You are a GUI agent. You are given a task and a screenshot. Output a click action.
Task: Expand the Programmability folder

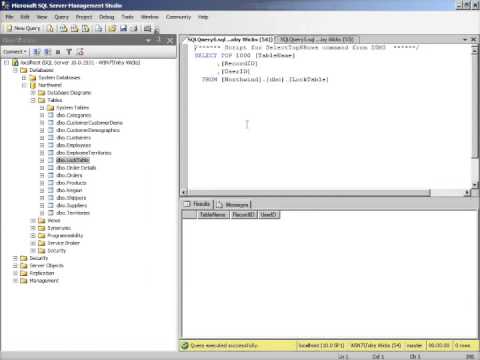coord(33,235)
